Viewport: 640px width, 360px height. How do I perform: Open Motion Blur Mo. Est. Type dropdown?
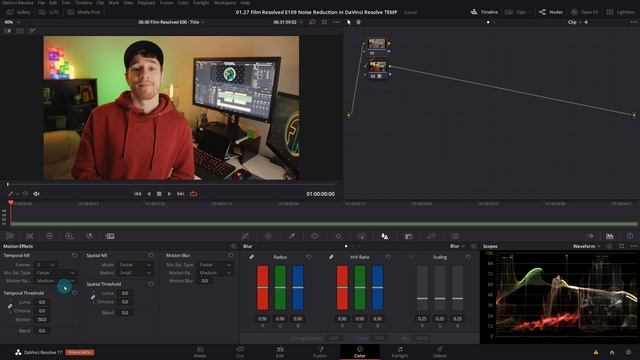(x=215, y=264)
